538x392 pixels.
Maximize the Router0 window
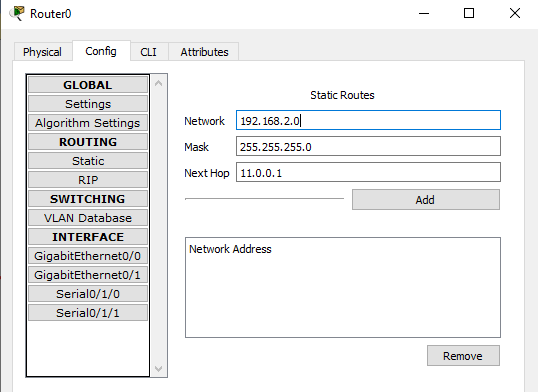[469, 13]
